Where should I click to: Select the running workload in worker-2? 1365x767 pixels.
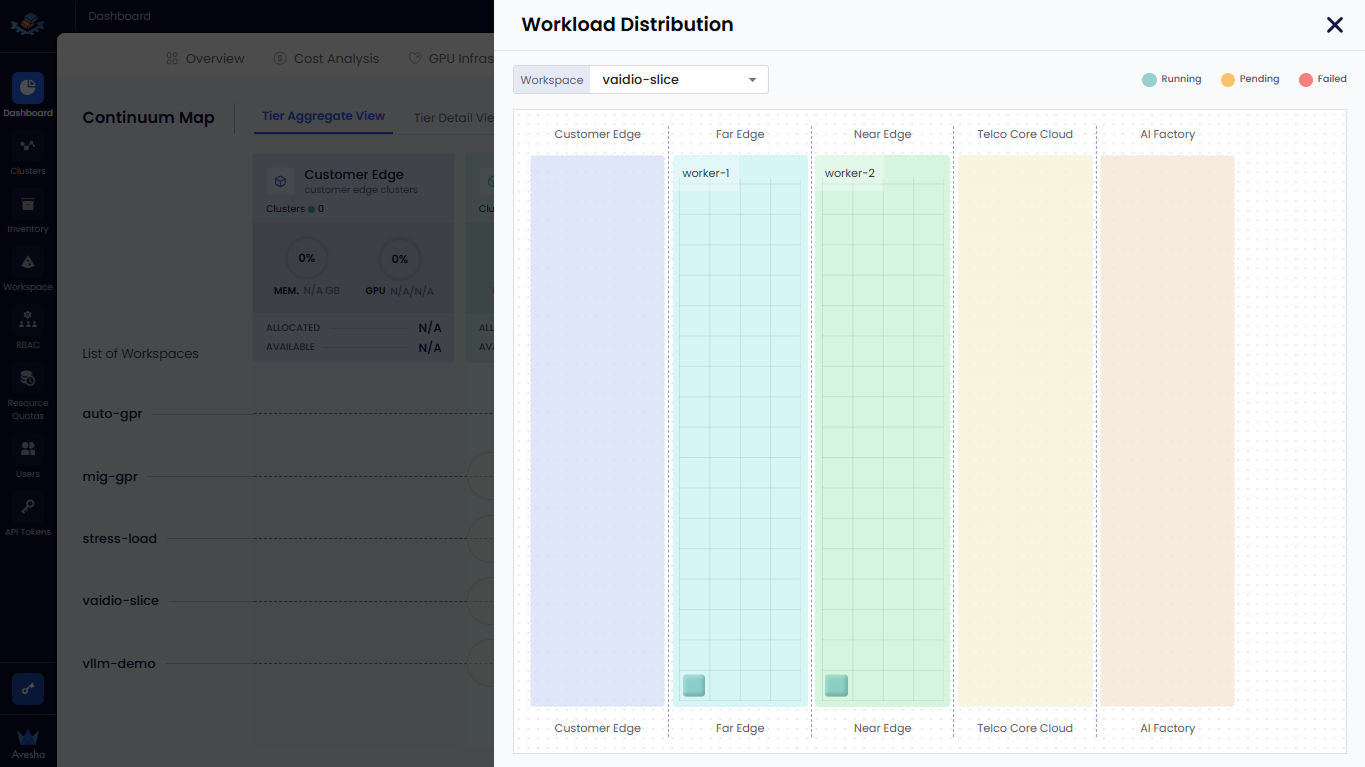tap(837, 685)
